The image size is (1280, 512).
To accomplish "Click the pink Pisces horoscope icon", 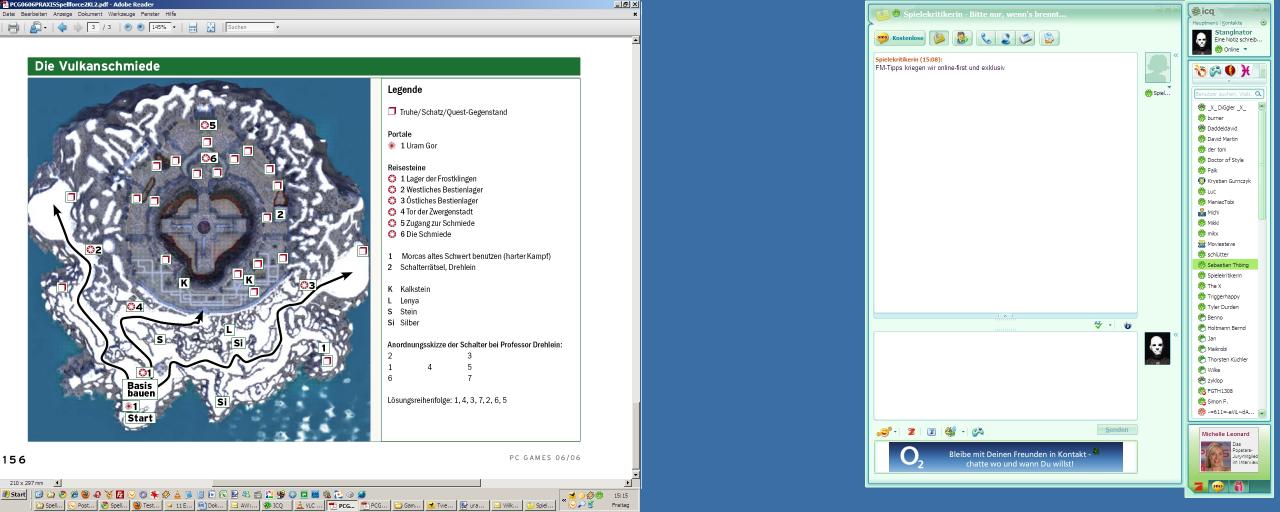I will click(1245, 71).
